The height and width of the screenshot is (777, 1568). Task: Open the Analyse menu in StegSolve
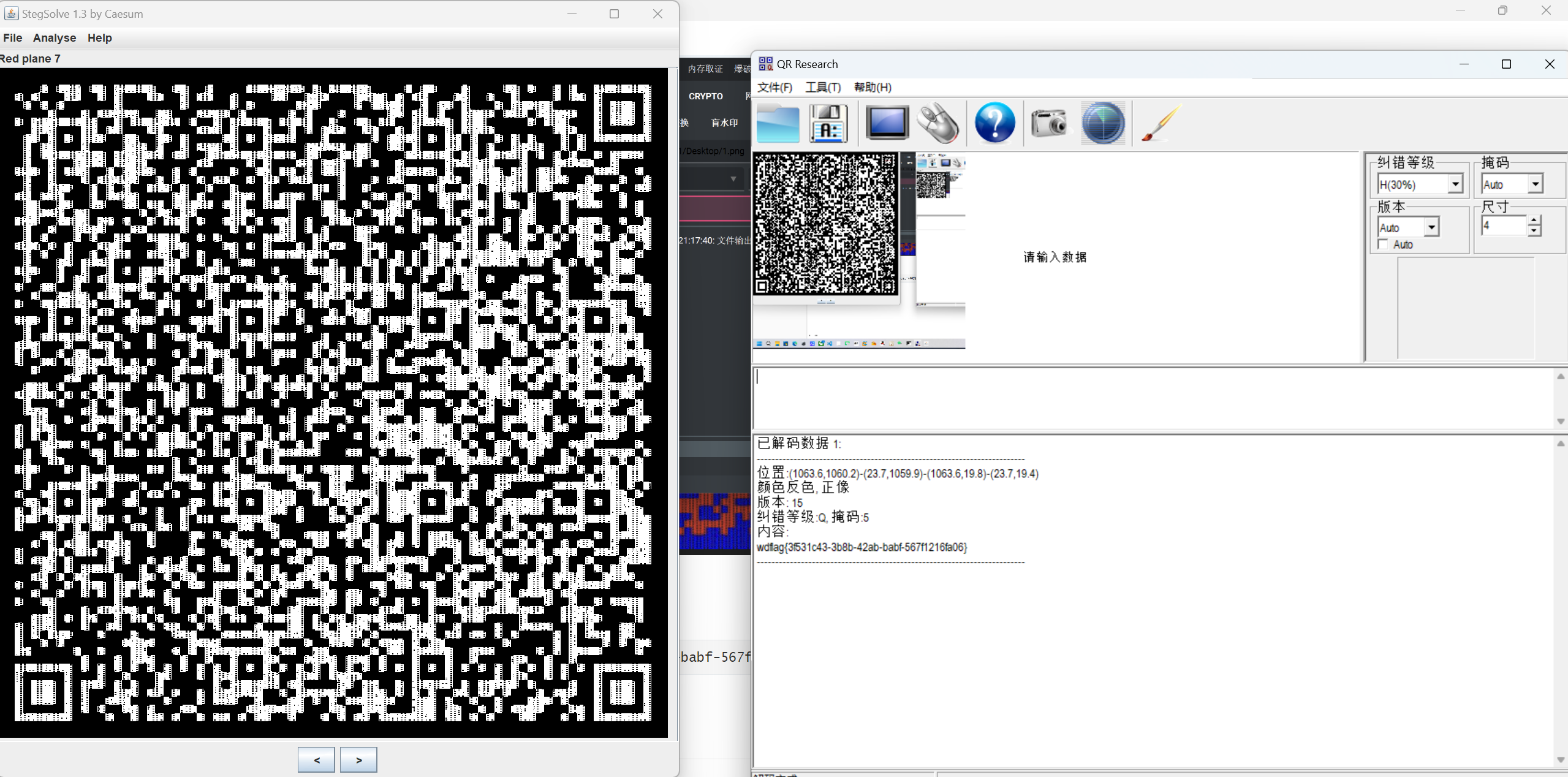tap(55, 38)
